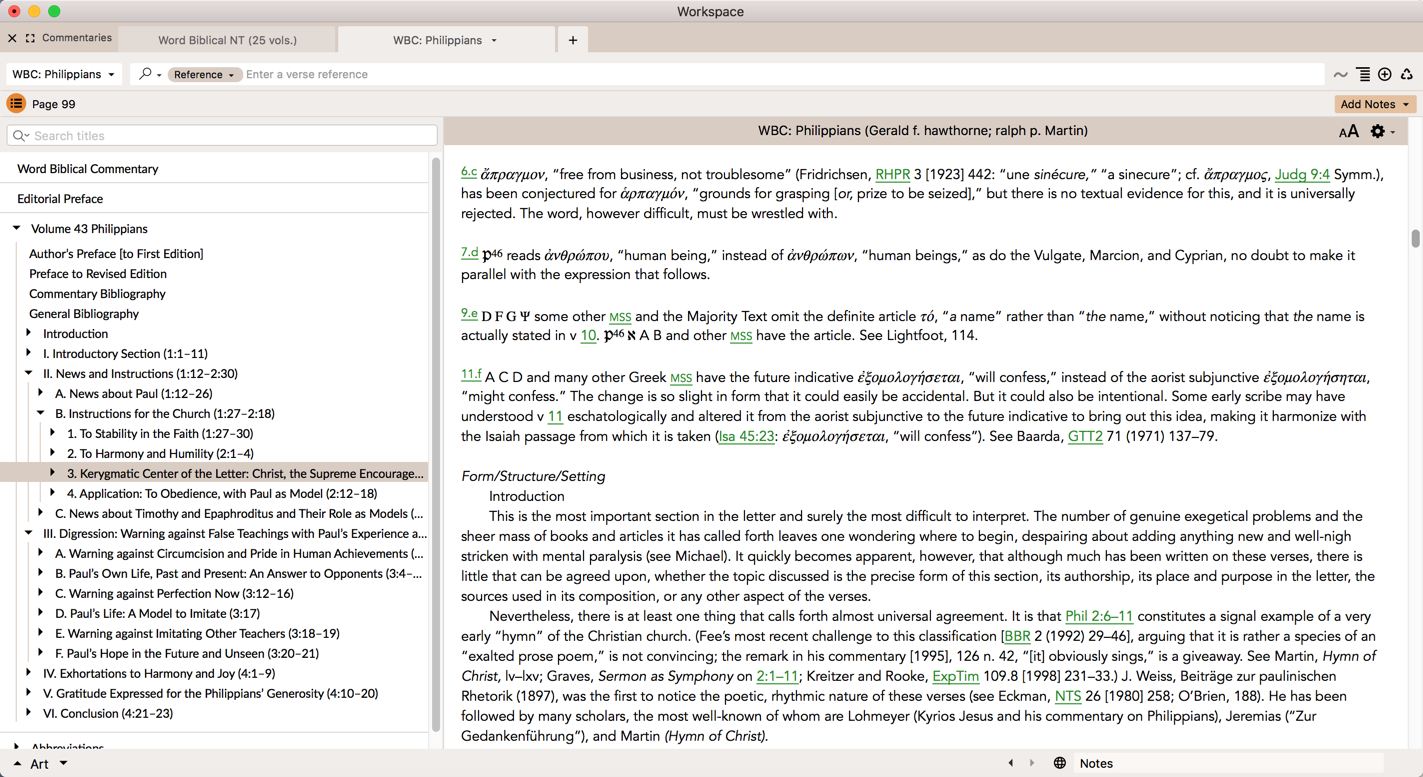This screenshot has width=1423, height=777.
Task: Click the recycle sync icon
Action: click(1407, 74)
